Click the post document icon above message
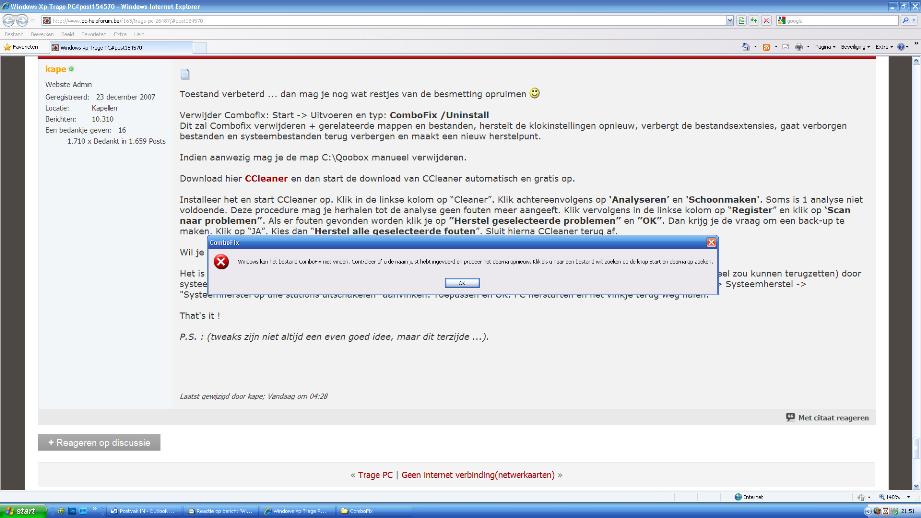Screen dimensions: 921x518 pyautogui.click(x=185, y=74)
